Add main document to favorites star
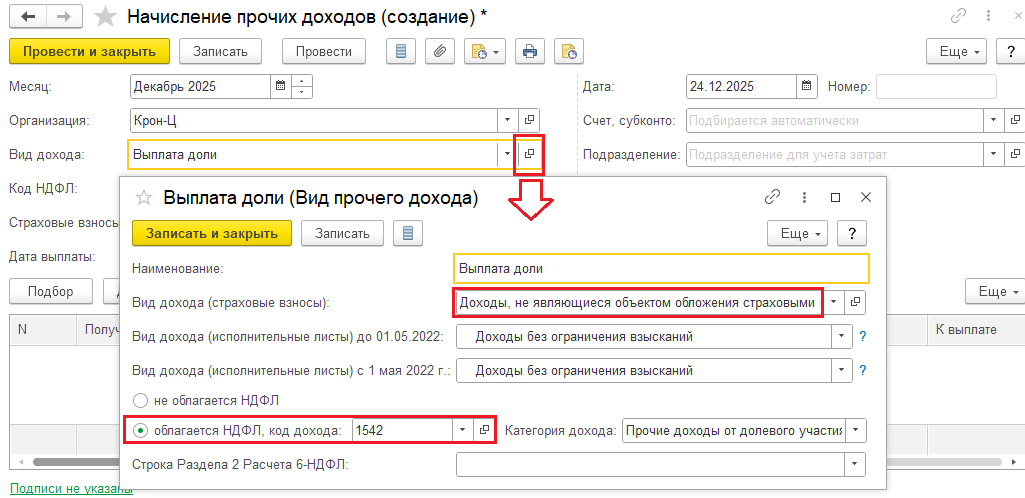 click(105, 18)
